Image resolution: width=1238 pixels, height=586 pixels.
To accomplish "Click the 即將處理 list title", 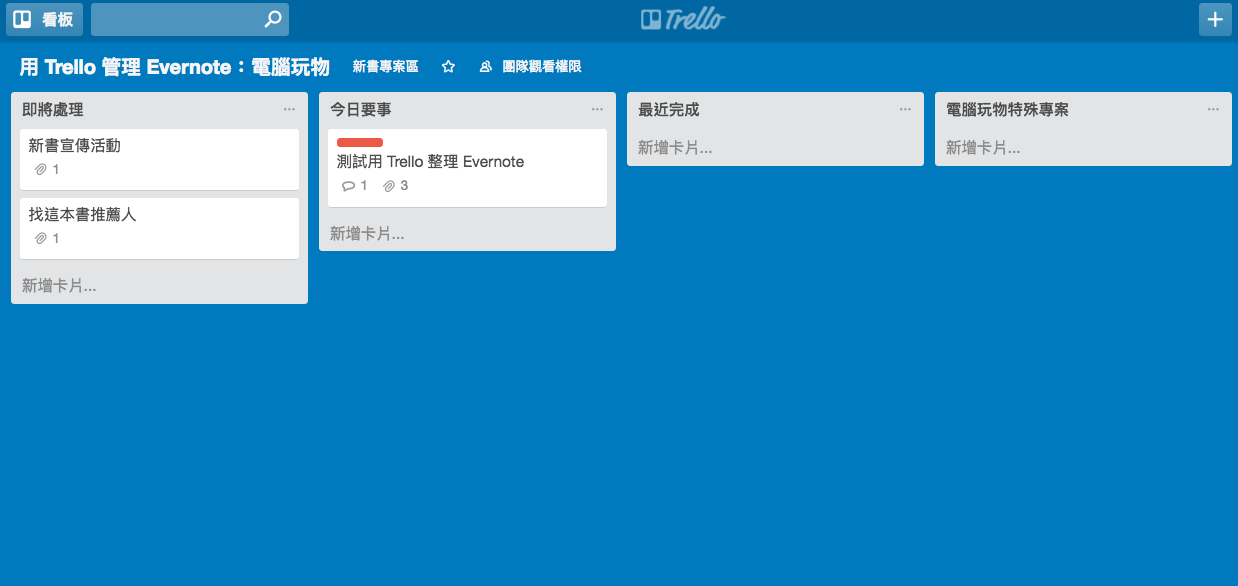I will 53,110.
